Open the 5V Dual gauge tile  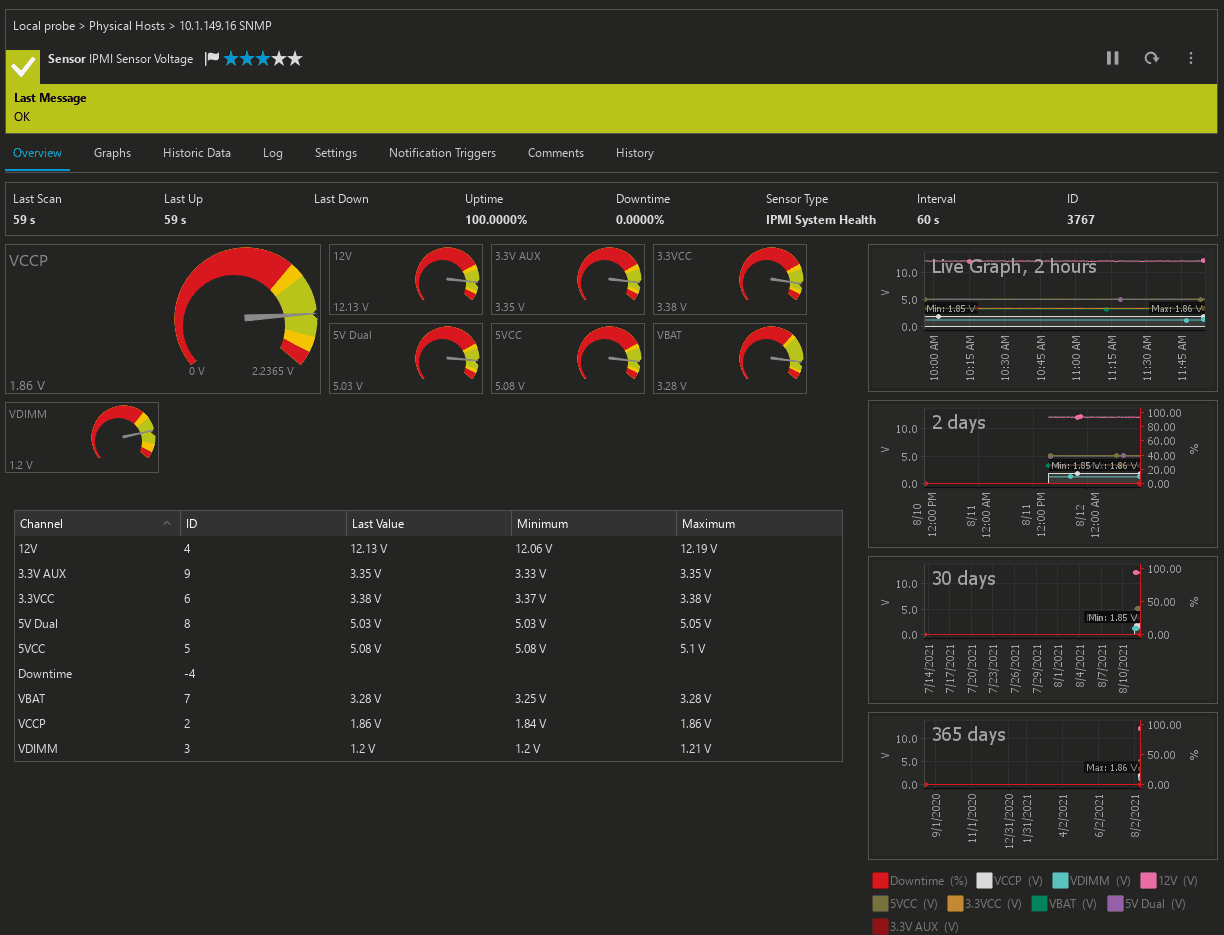point(405,360)
